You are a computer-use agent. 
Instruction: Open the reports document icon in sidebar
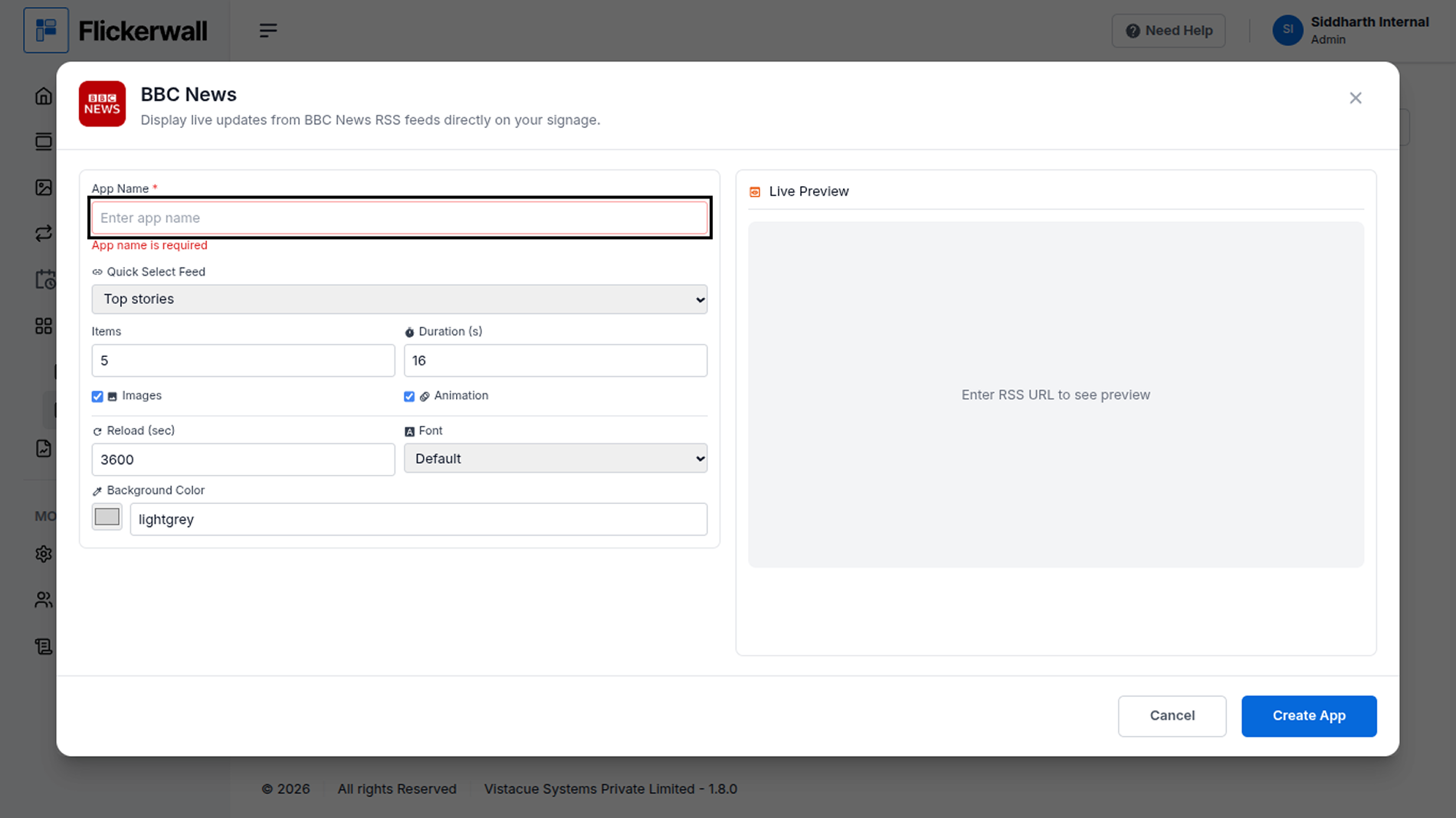[44, 448]
